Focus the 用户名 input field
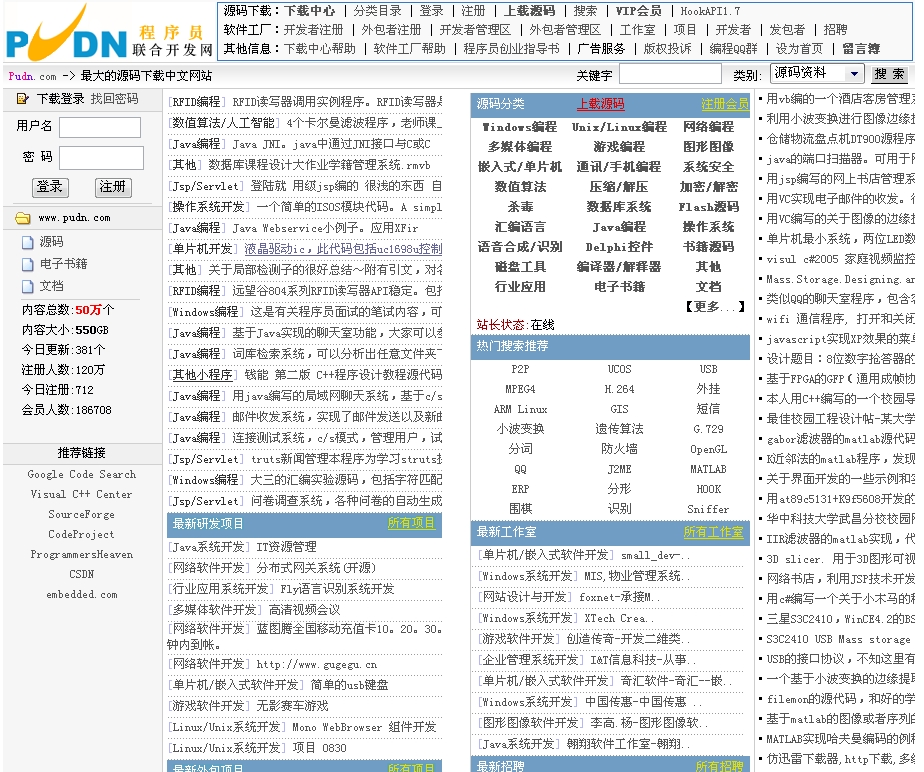This screenshot has height=772, width=924. pyautogui.click(x=100, y=127)
